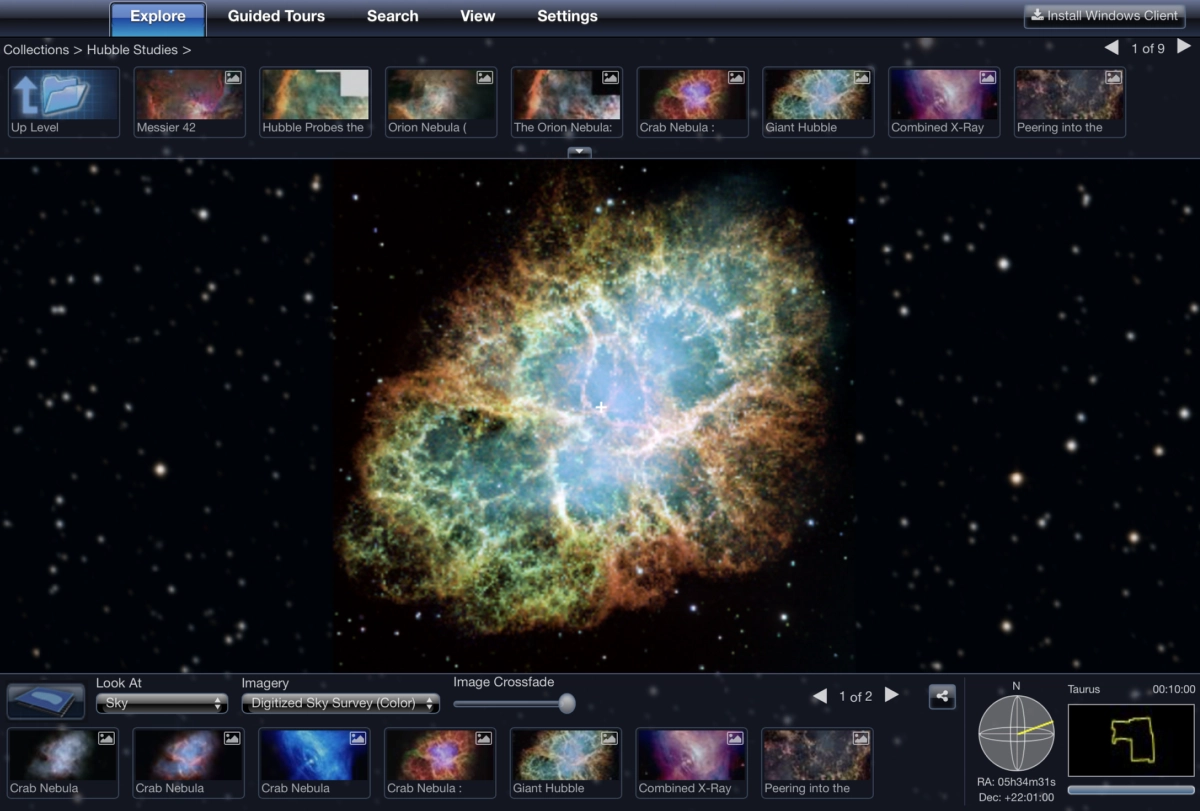The height and width of the screenshot is (811, 1200).
Task: Go to previous page of context results
Action: 819,696
